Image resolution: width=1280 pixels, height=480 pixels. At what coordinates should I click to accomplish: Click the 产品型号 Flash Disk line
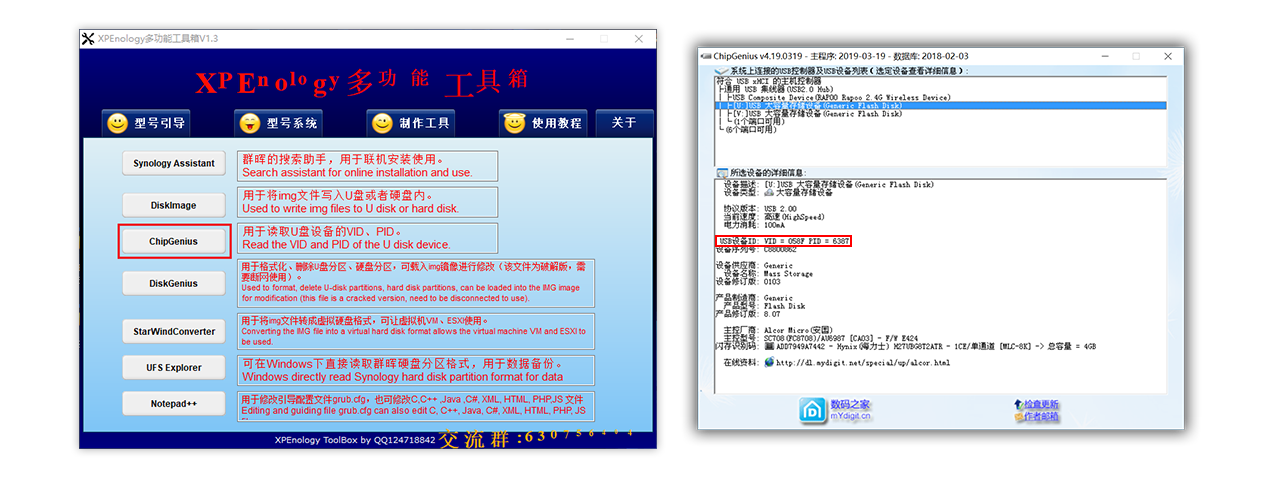click(x=764, y=305)
